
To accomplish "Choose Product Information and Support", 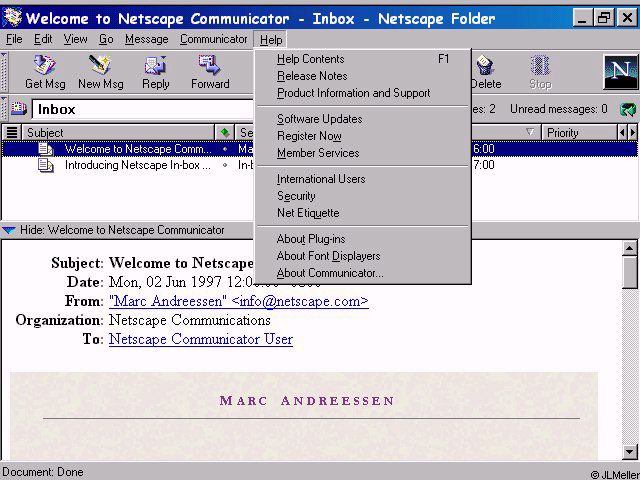I will 363,93.
